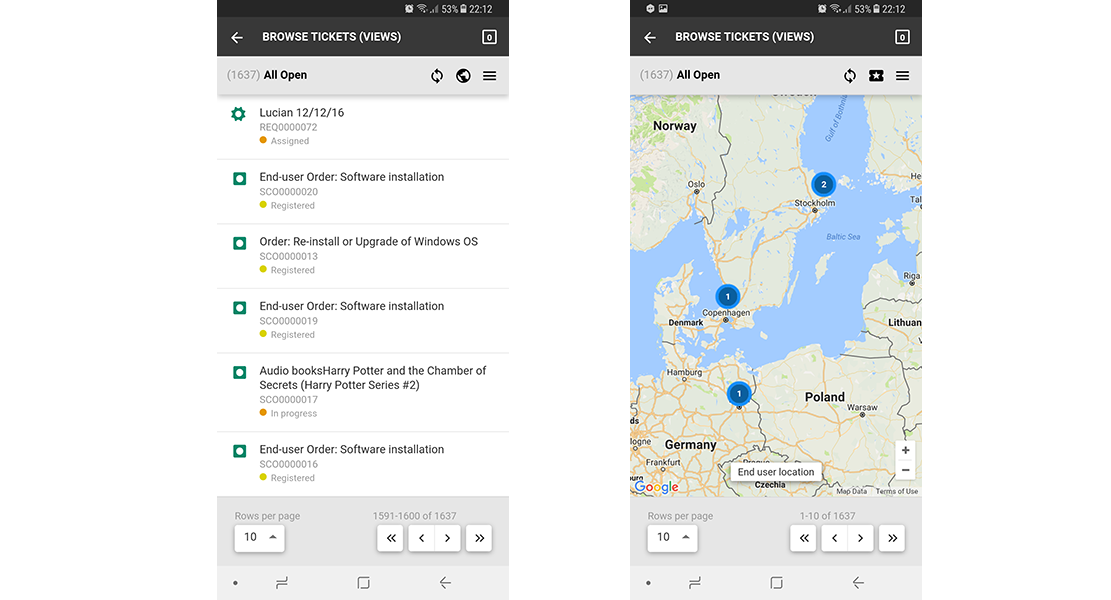
Task: Click gear icon beside Lucian 12/12/16 ticket
Action: [x=239, y=114]
